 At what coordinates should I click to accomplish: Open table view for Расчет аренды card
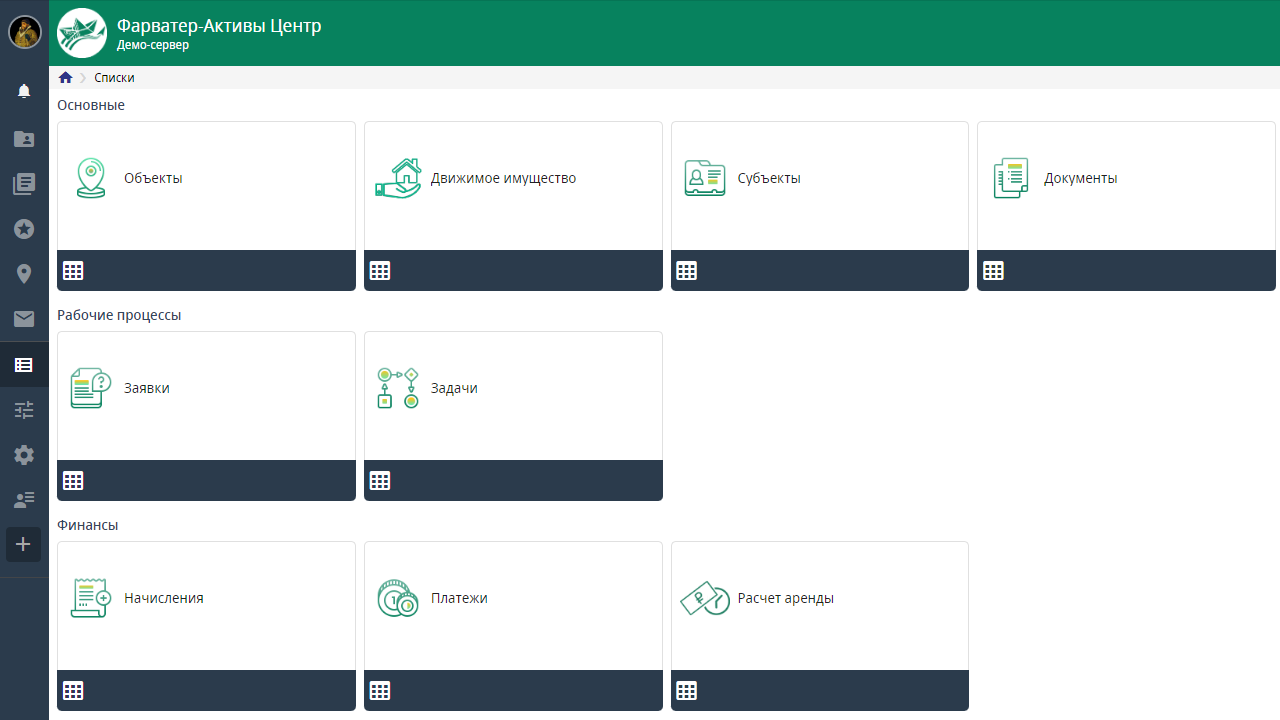click(x=686, y=691)
